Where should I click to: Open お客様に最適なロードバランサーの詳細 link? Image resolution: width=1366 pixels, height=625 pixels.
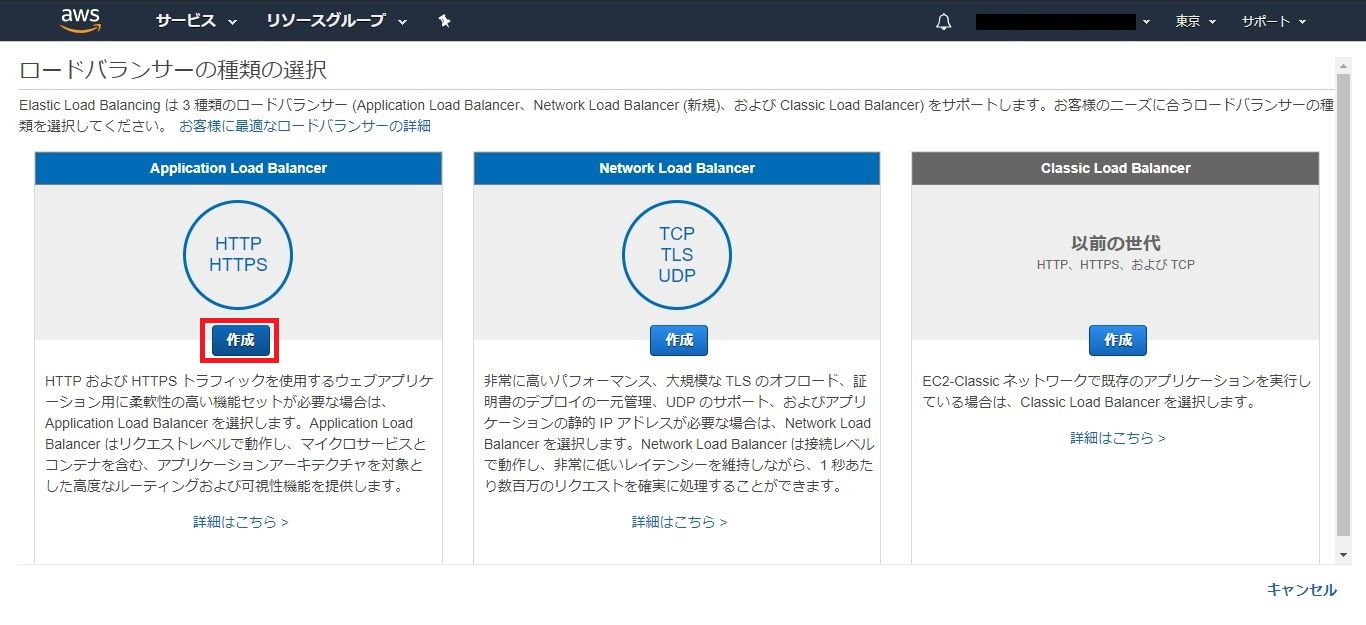coord(304,126)
